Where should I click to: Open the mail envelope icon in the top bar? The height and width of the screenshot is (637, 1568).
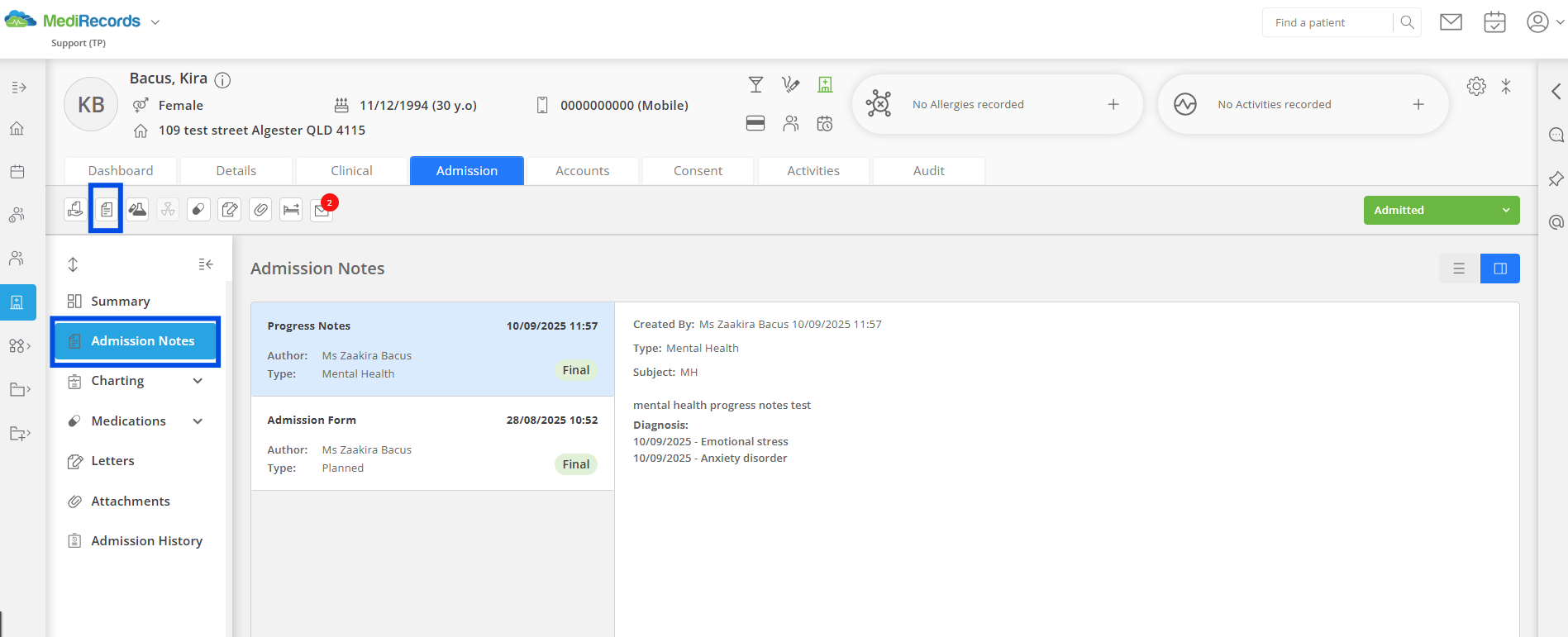(x=1451, y=22)
